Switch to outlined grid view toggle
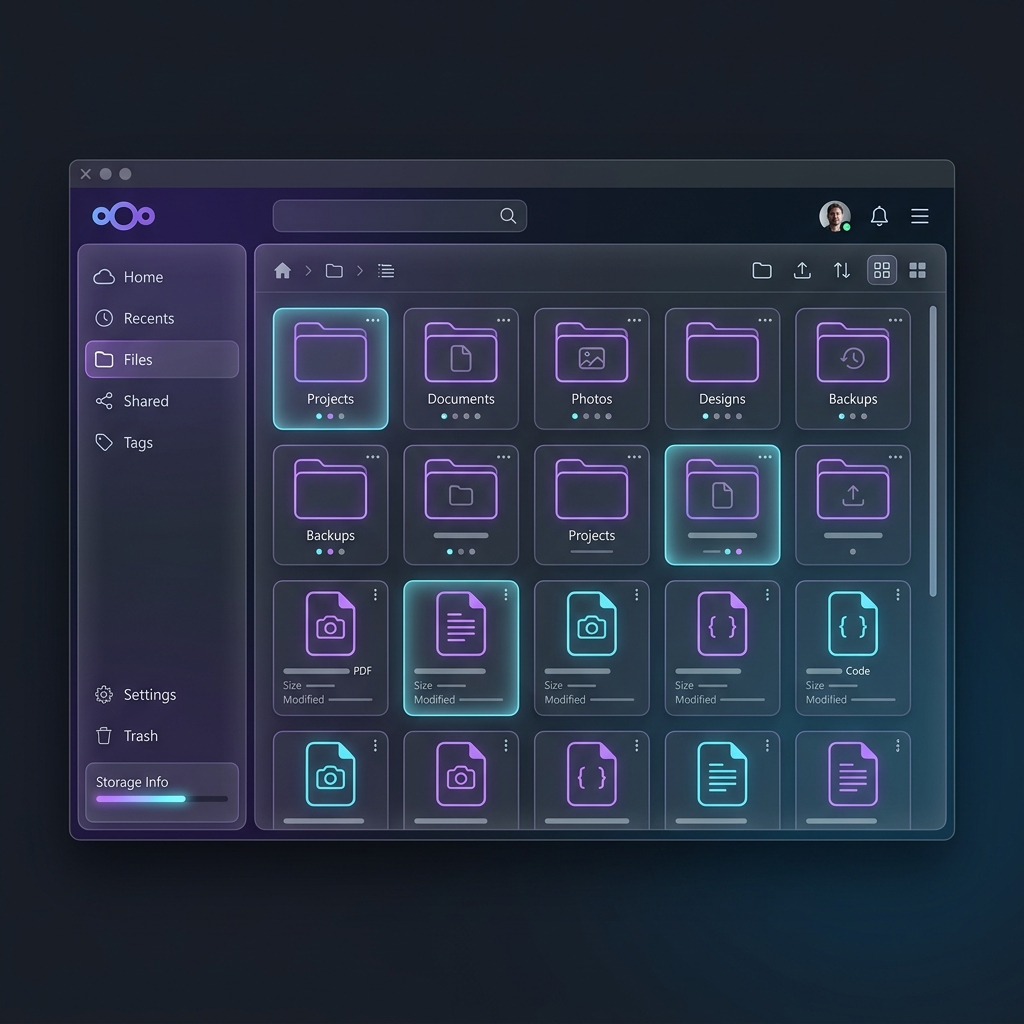 click(x=881, y=271)
